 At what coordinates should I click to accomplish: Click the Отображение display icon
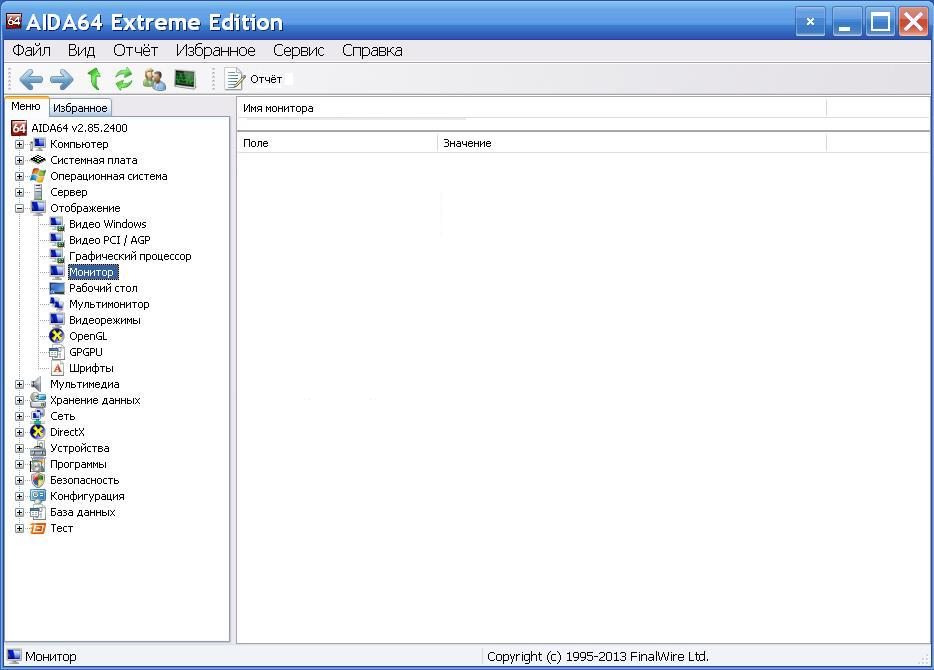[x=38, y=208]
